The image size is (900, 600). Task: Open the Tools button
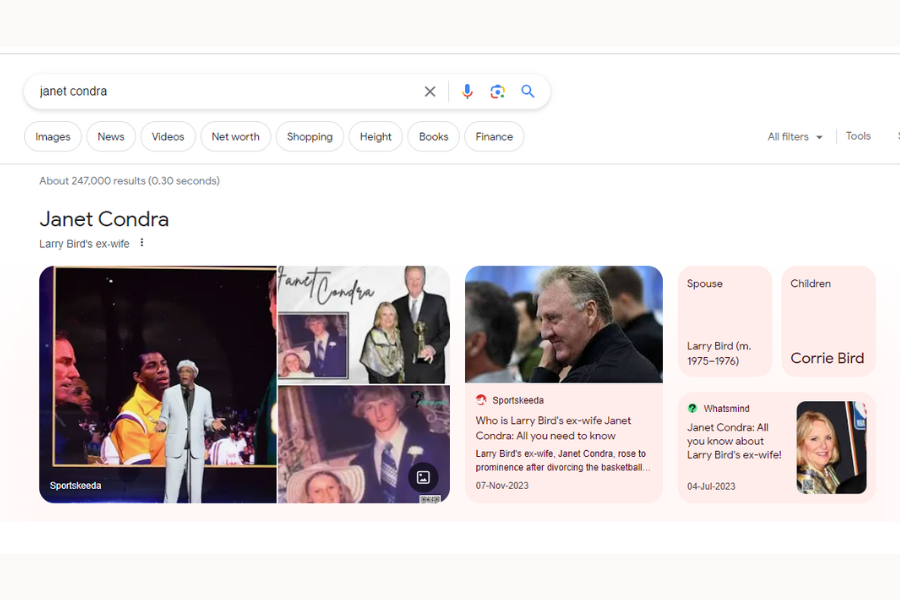tap(858, 136)
